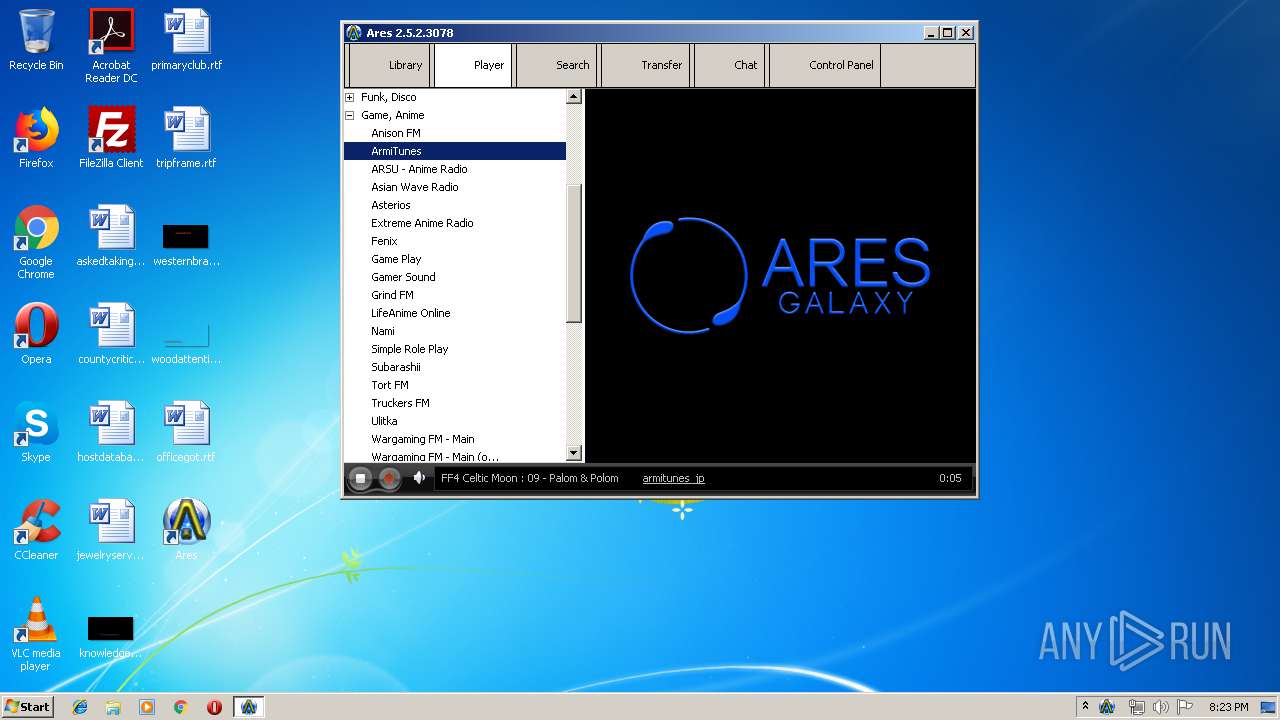The height and width of the screenshot is (720, 1280).
Task: Select Anison FM station
Action: click(396, 133)
